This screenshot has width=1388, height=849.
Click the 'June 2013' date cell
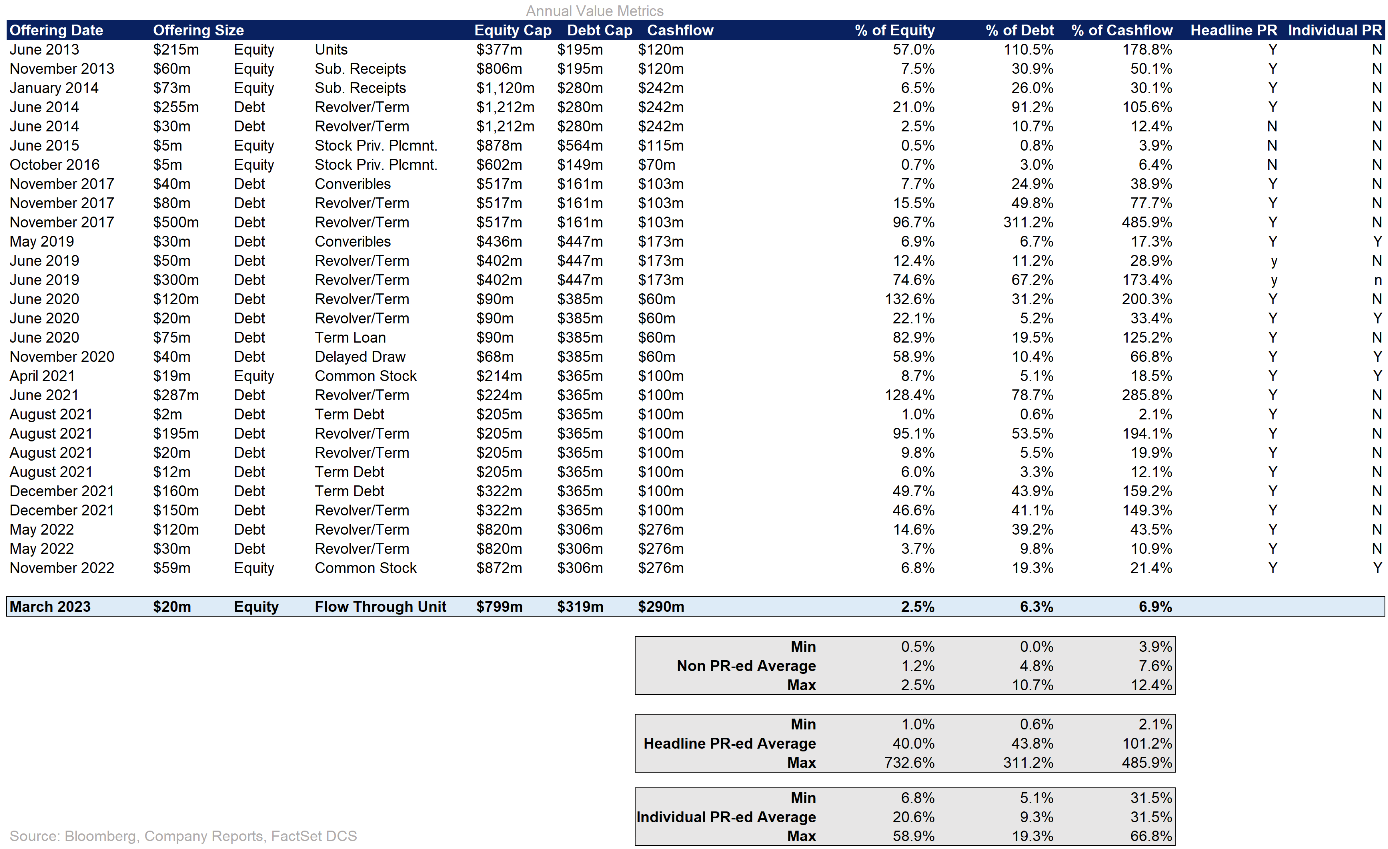click(44, 49)
